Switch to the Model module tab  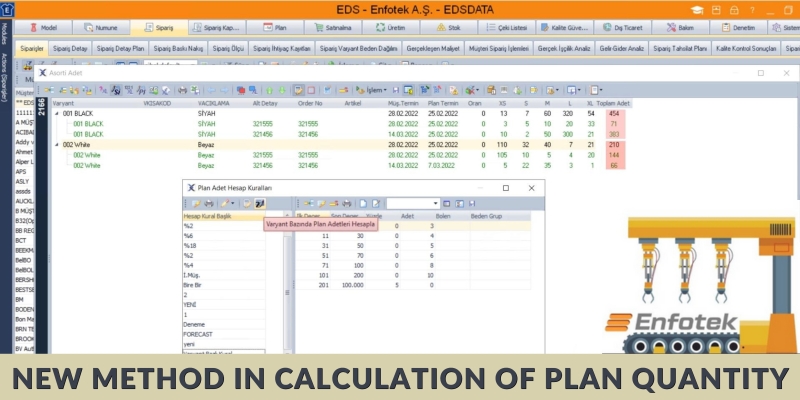click(x=43, y=28)
